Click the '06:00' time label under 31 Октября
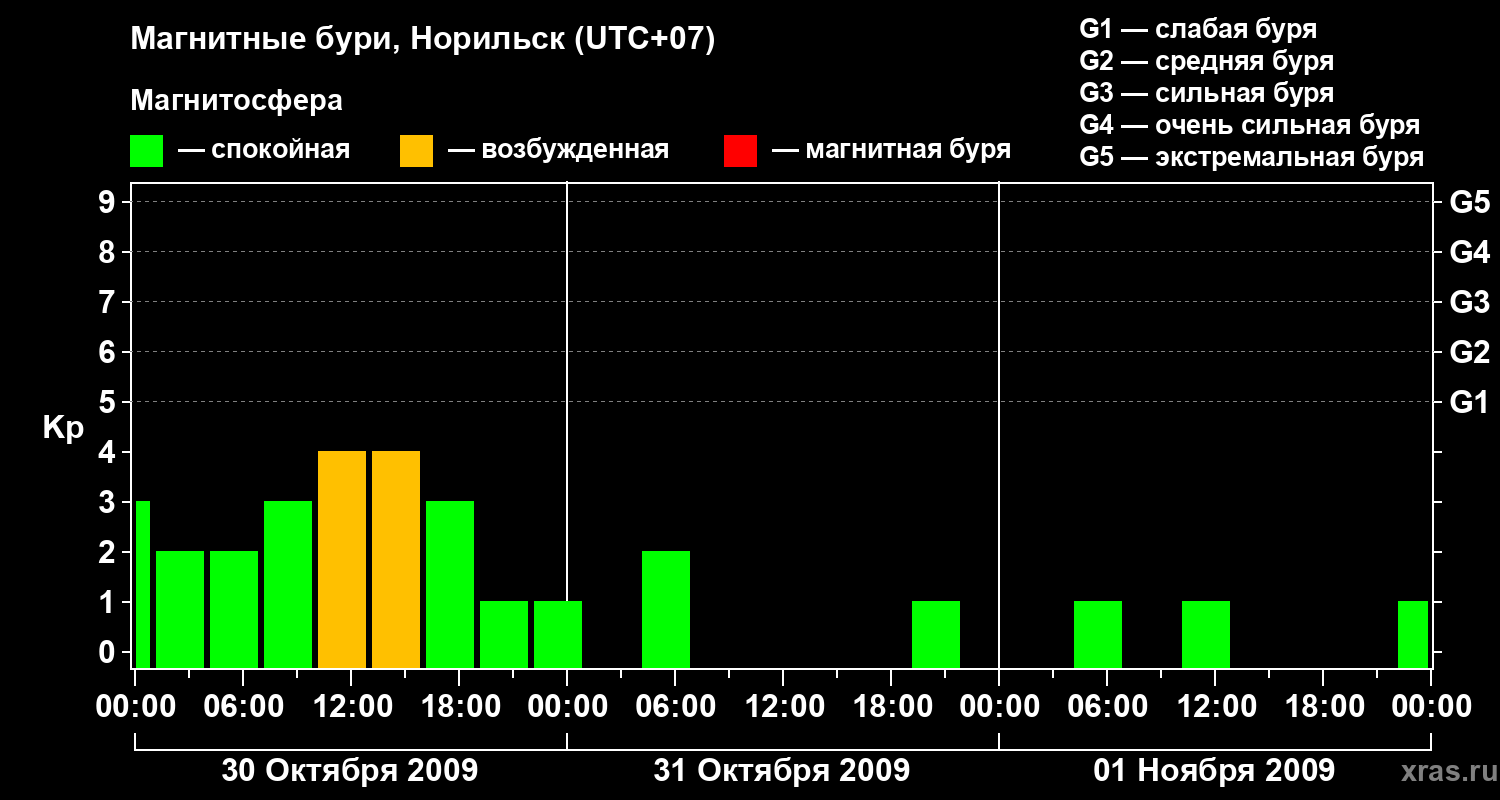The image size is (1500, 800). pyautogui.click(x=675, y=706)
